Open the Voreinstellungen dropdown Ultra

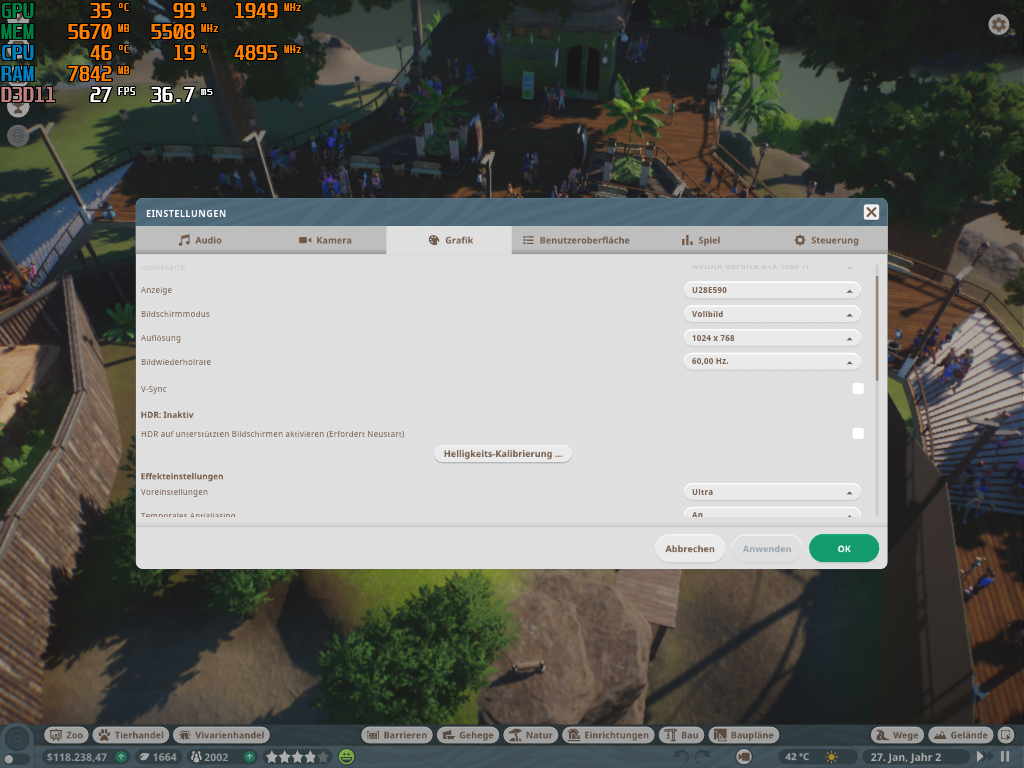tap(772, 492)
